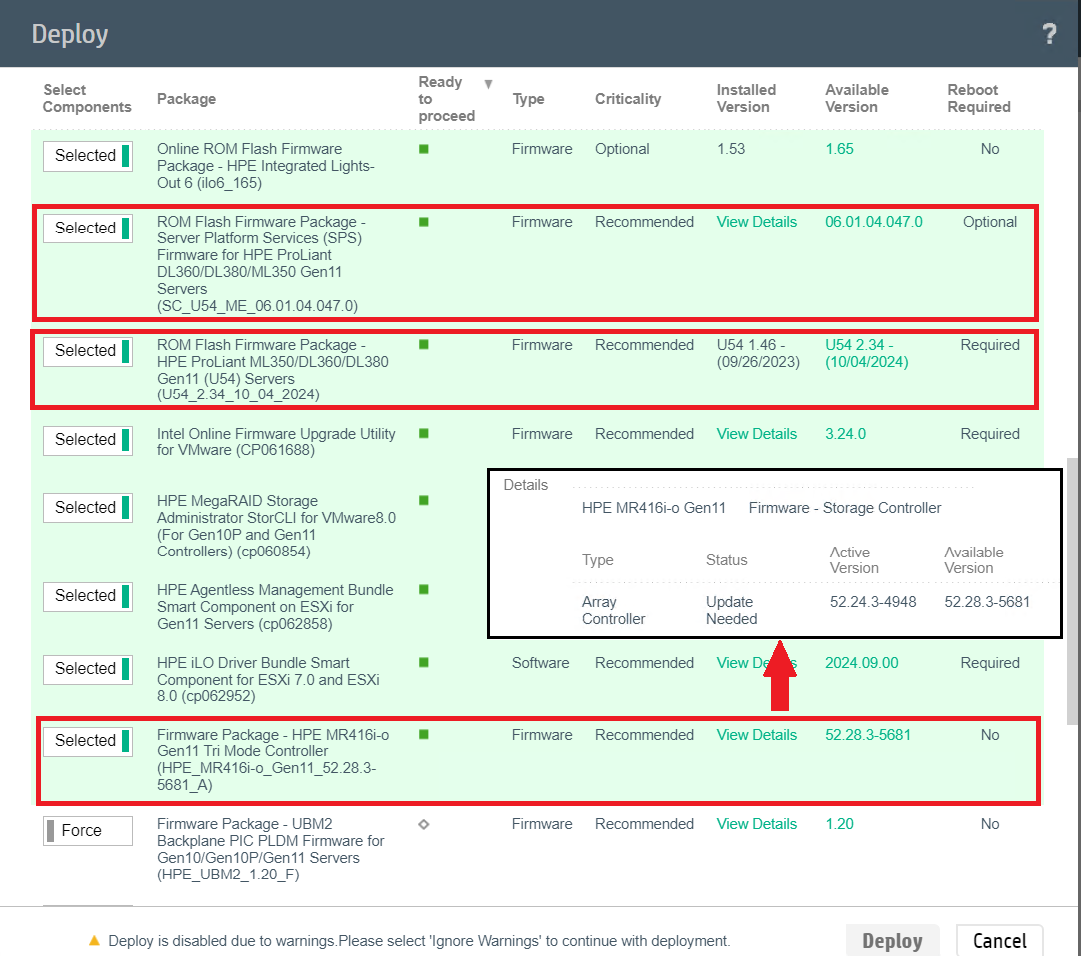Open View Details for Intel Firmware Upgrade Utility

click(757, 434)
